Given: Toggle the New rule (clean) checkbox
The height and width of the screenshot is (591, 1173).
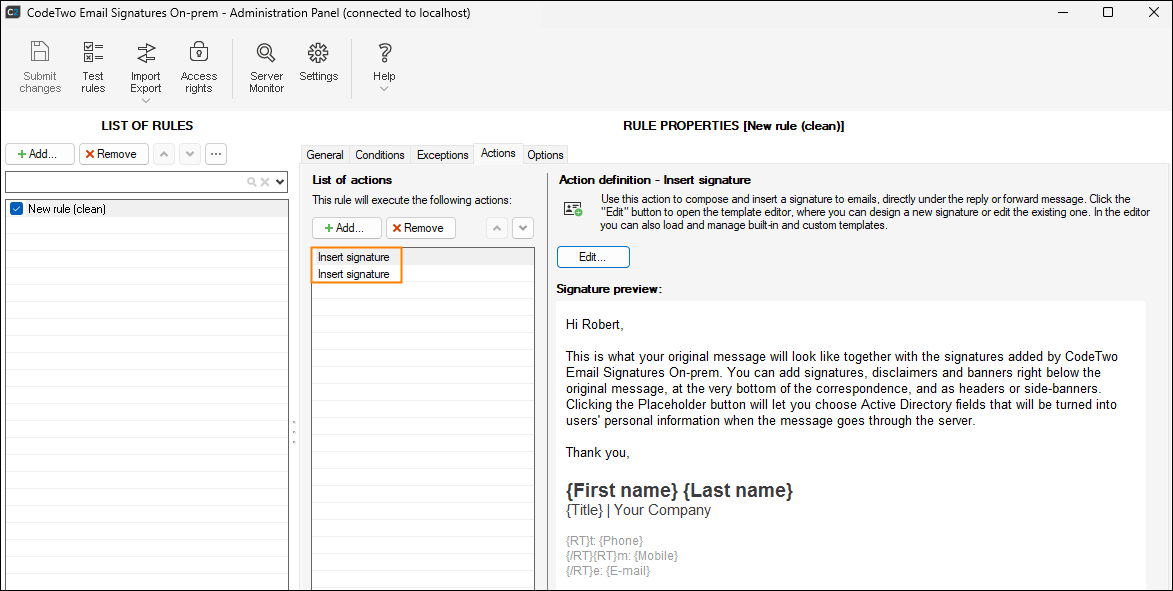Looking at the screenshot, I should coord(16,209).
